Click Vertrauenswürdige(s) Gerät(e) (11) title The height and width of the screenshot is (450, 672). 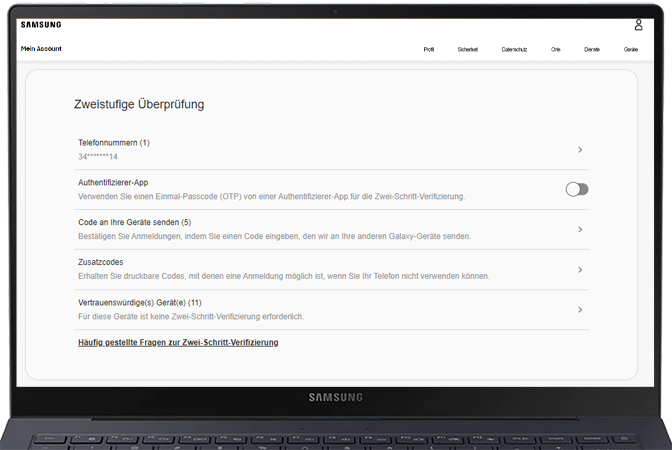pos(140,303)
